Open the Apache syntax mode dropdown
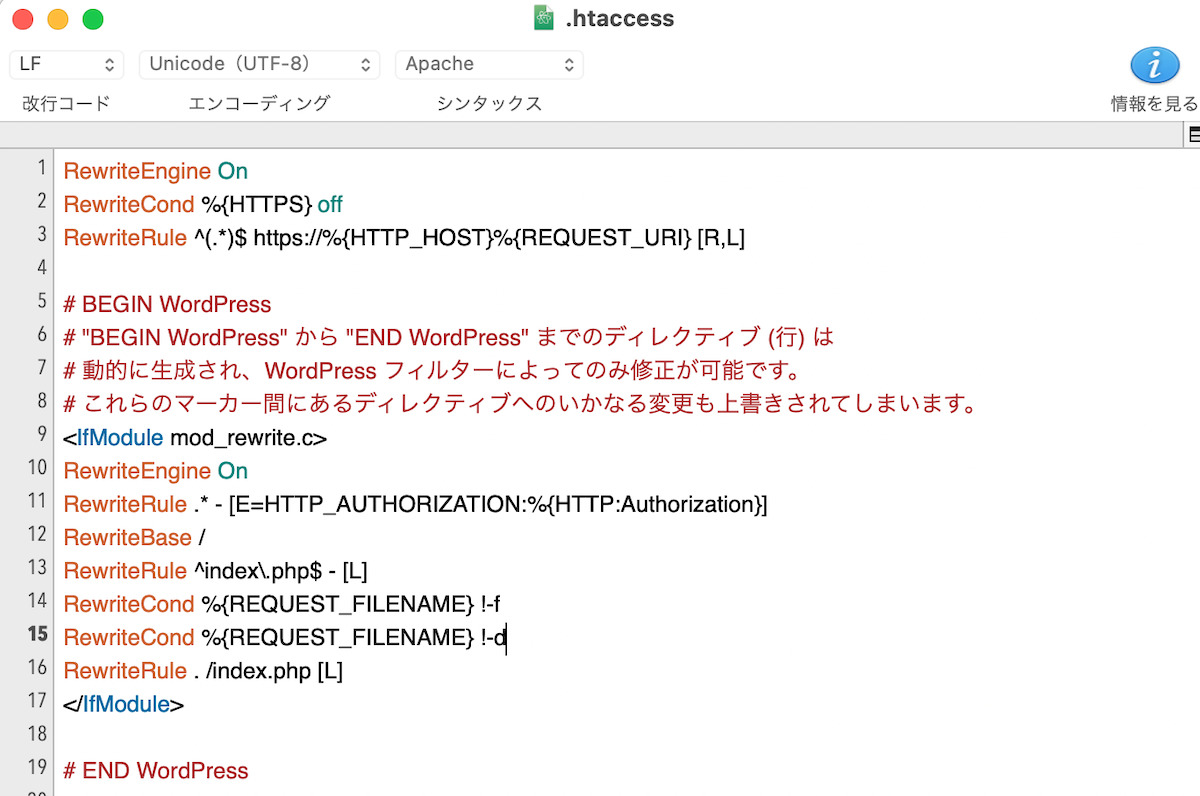The width and height of the screenshot is (1200, 796). (x=489, y=63)
